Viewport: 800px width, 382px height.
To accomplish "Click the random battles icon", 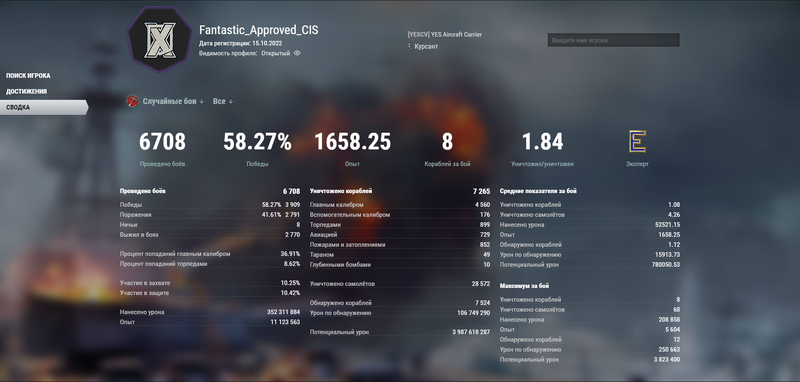I will point(132,101).
